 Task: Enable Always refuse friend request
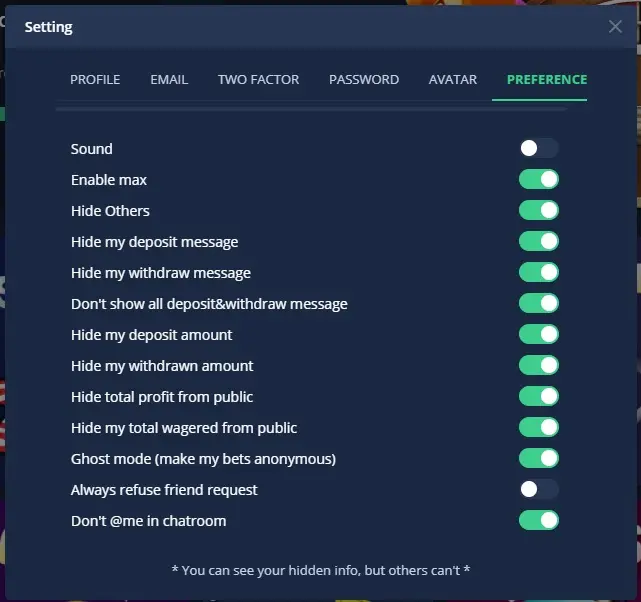point(539,489)
